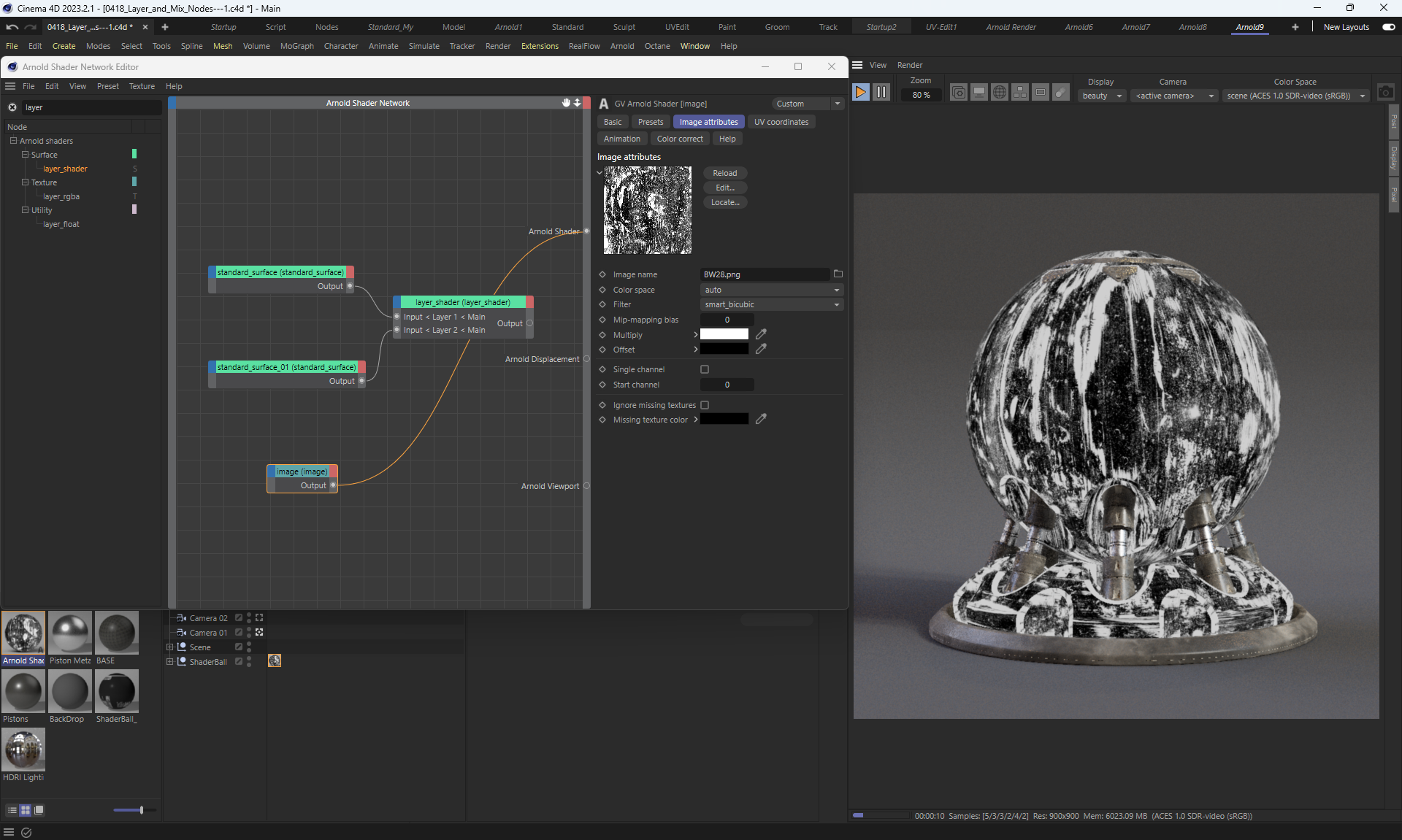Click the monitor display icon in the render toolbar
The width and height of the screenshot is (1402, 840).
979,92
